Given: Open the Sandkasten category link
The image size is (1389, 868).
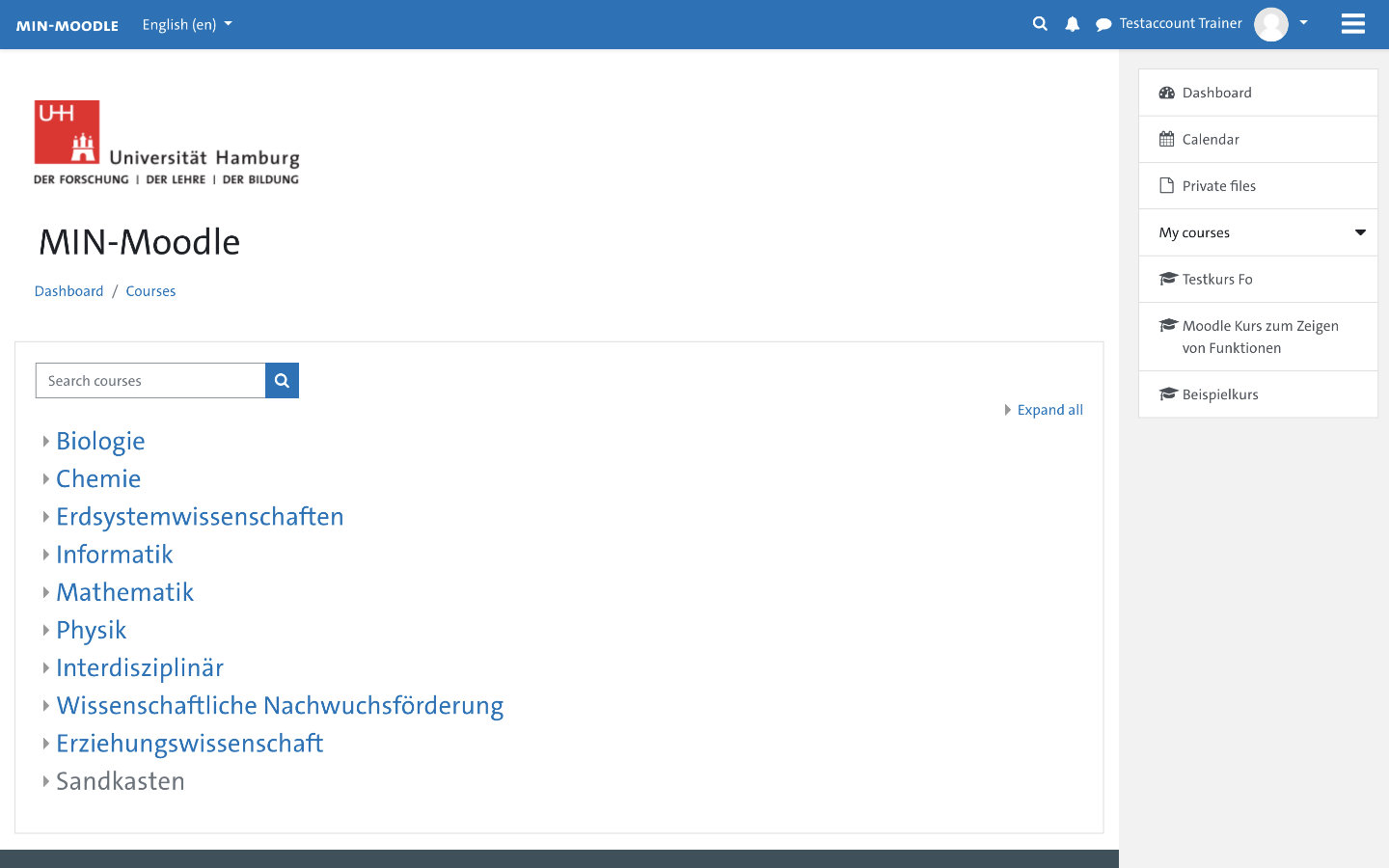Looking at the screenshot, I should [120, 781].
